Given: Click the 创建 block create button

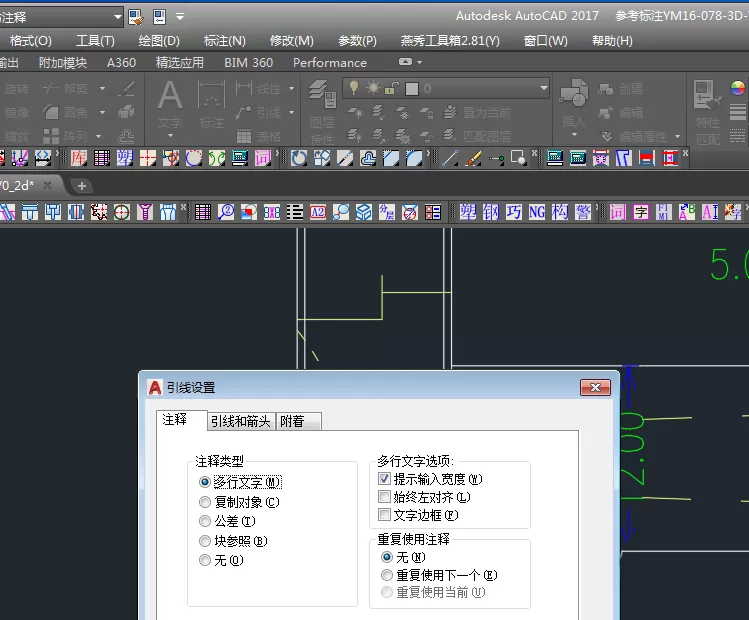Looking at the screenshot, I should click(x=621, y=89).
